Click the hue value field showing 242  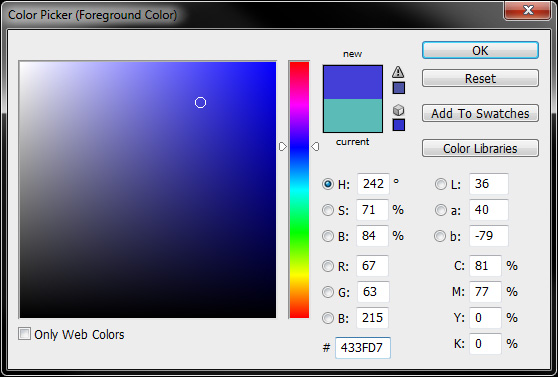(x=373, y=184)
